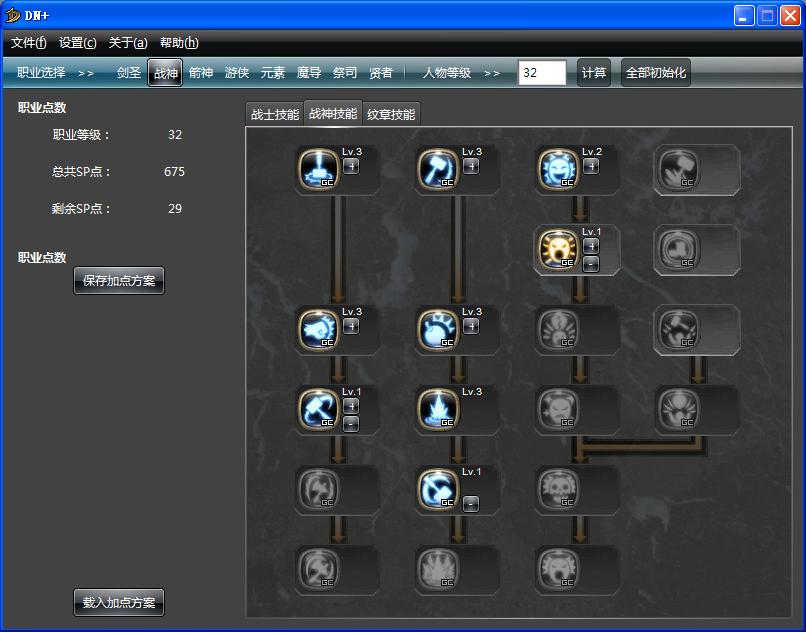Reset everything with 全部初始化
Screen dimensions: 806x632
(656, 73)
